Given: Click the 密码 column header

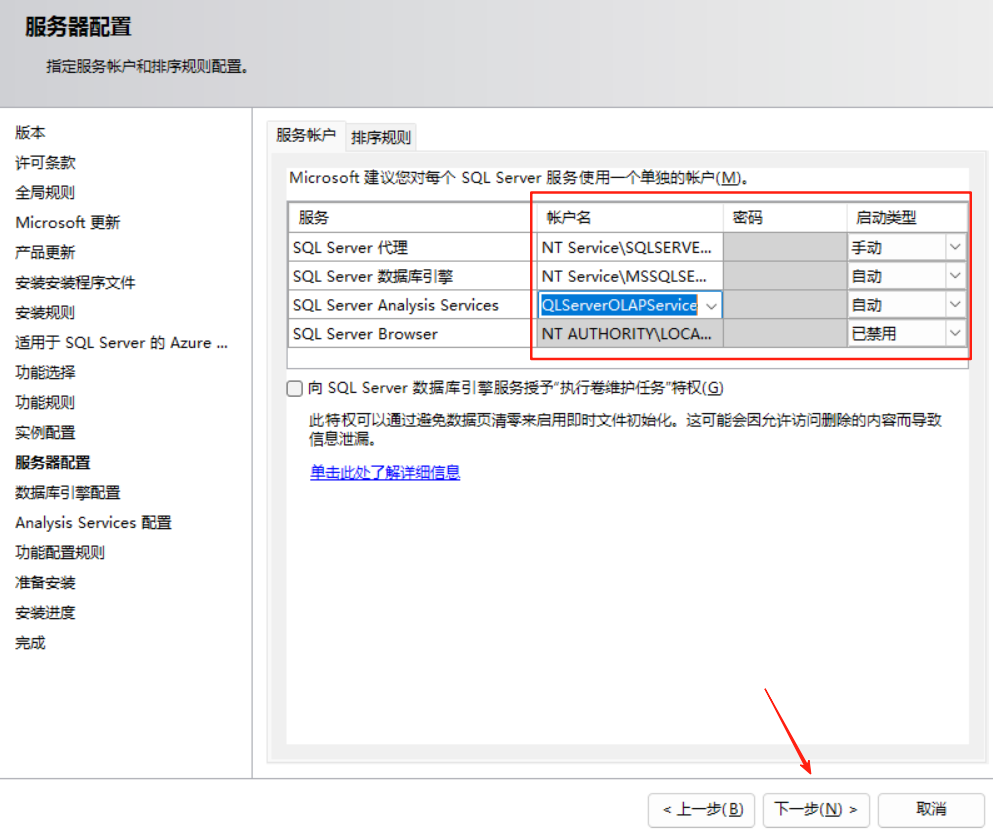Looking at the screenshot, I should (785, 218).
